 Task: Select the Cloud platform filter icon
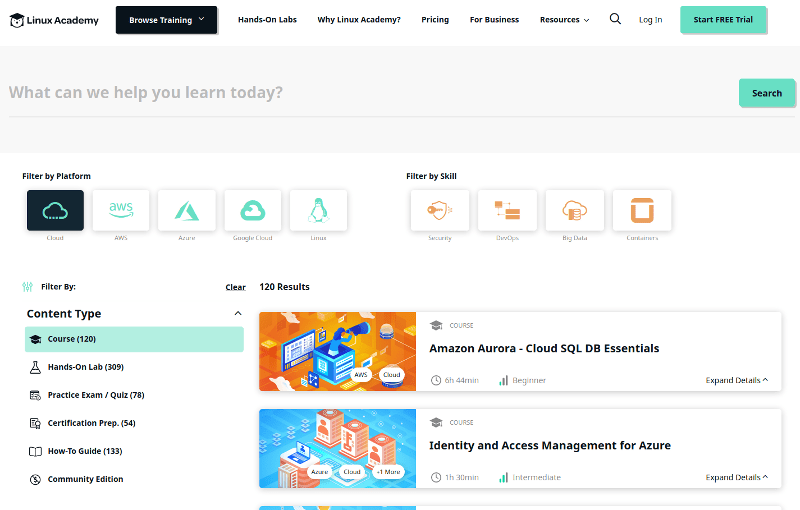(55, 210)
